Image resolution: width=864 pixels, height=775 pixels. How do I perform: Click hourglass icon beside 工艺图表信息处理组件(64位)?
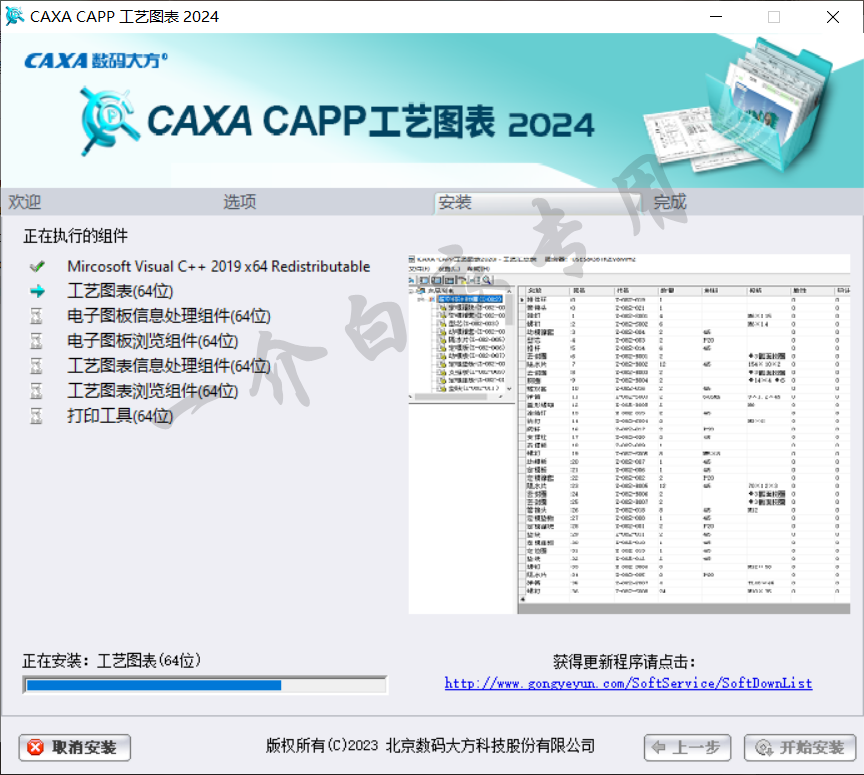[36, 365]
